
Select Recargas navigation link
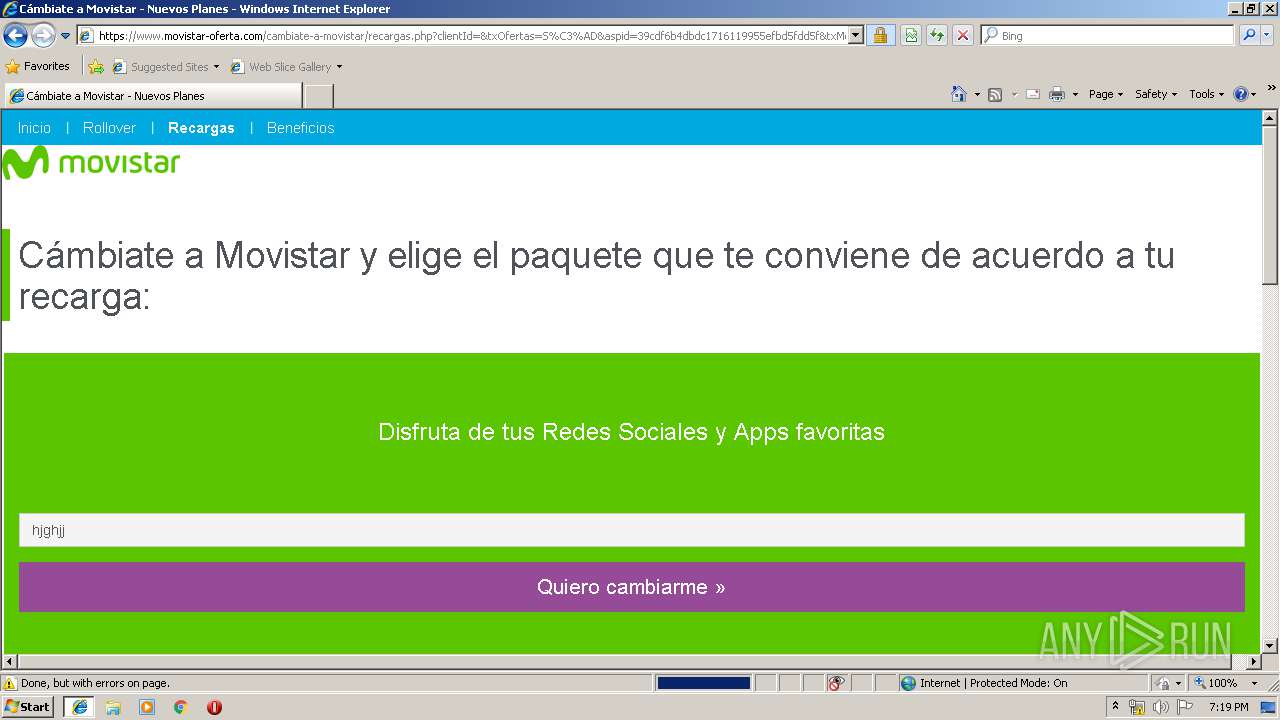pos(201,128)
